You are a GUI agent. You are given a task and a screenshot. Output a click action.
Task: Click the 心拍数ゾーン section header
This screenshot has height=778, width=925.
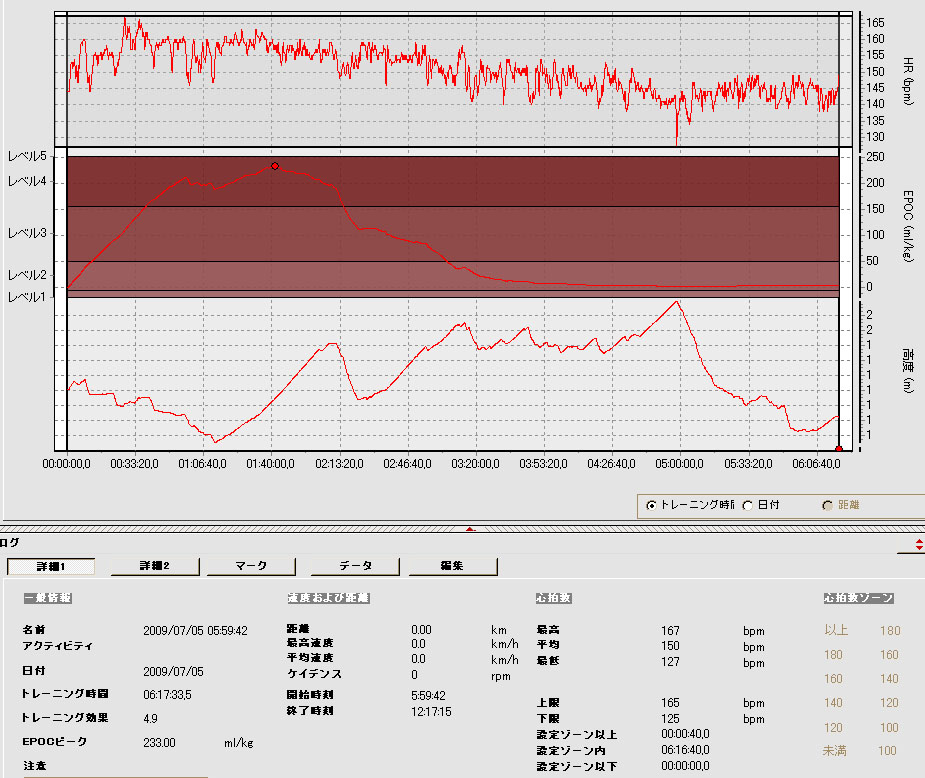tap(858, 598)
